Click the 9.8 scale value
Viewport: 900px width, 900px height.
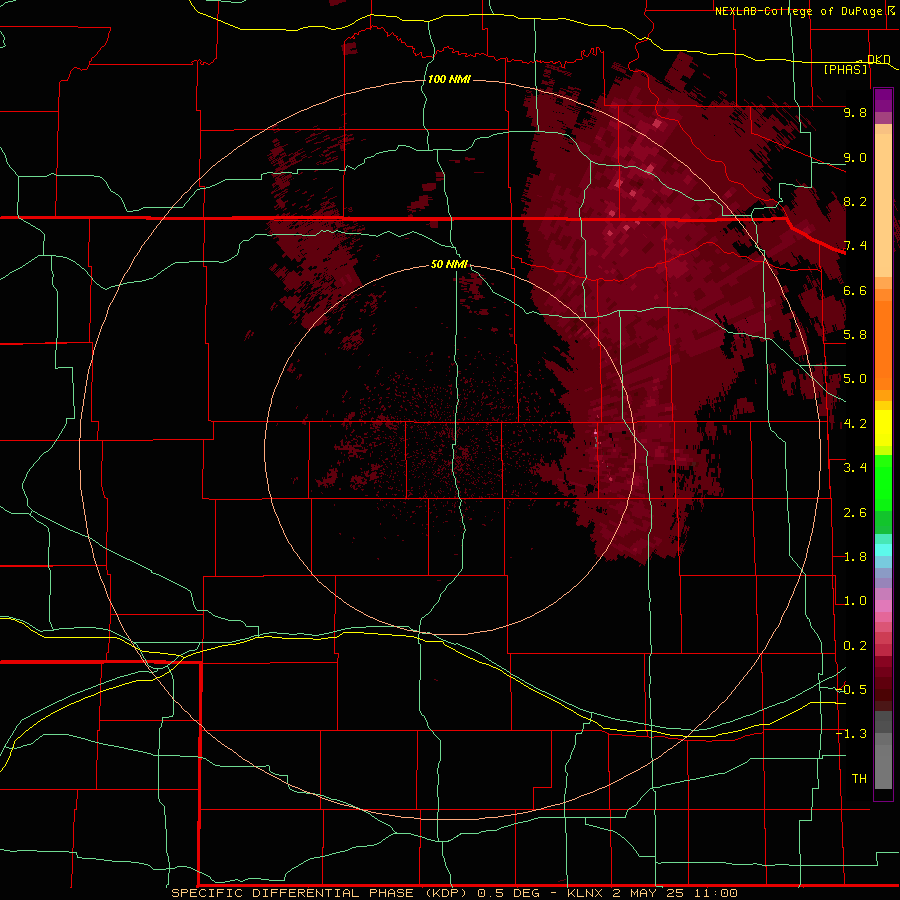(855, 112)
